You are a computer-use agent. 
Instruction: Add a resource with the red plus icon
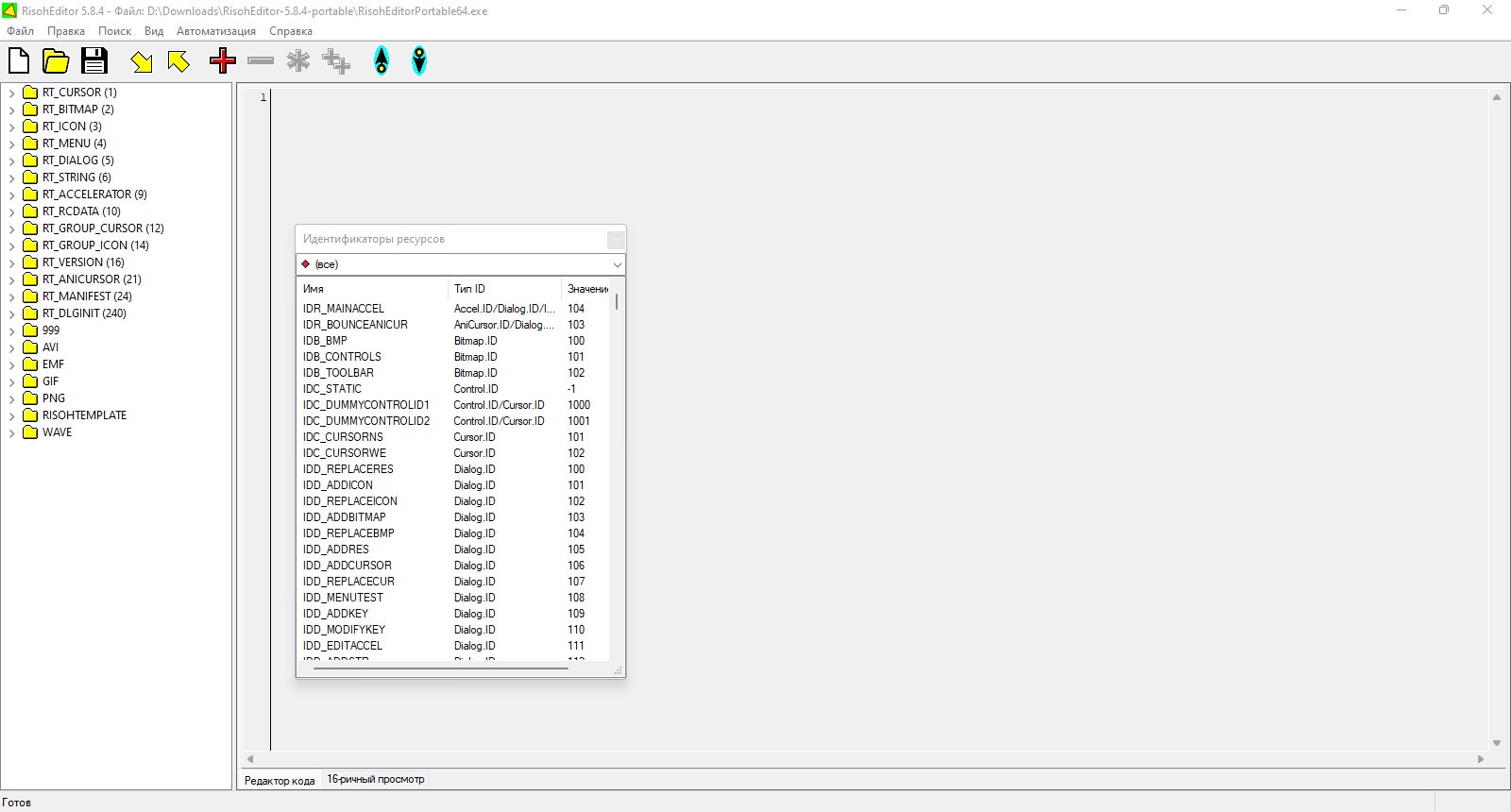[x=223, y=61]
